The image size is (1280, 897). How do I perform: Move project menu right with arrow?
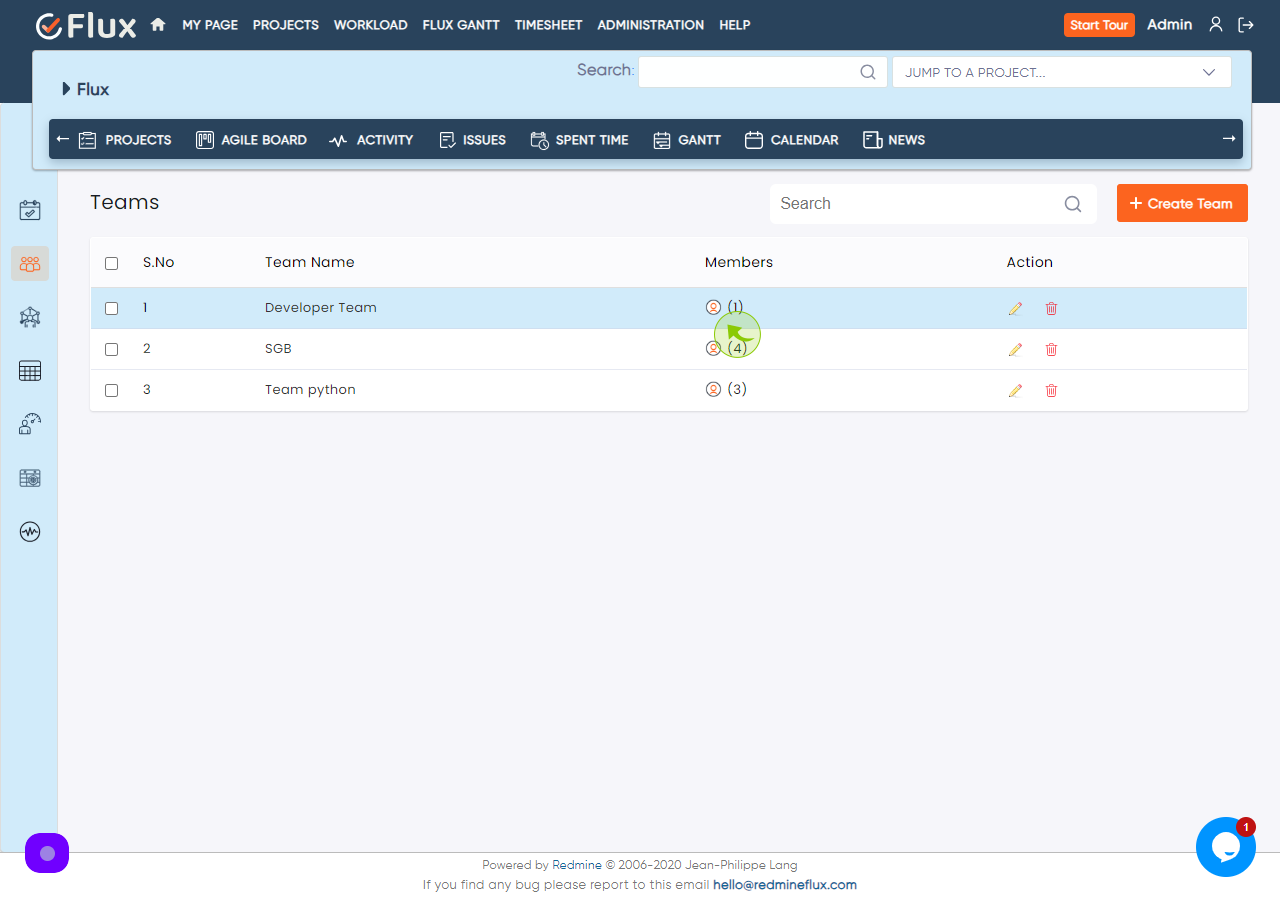click(1229, 139)
